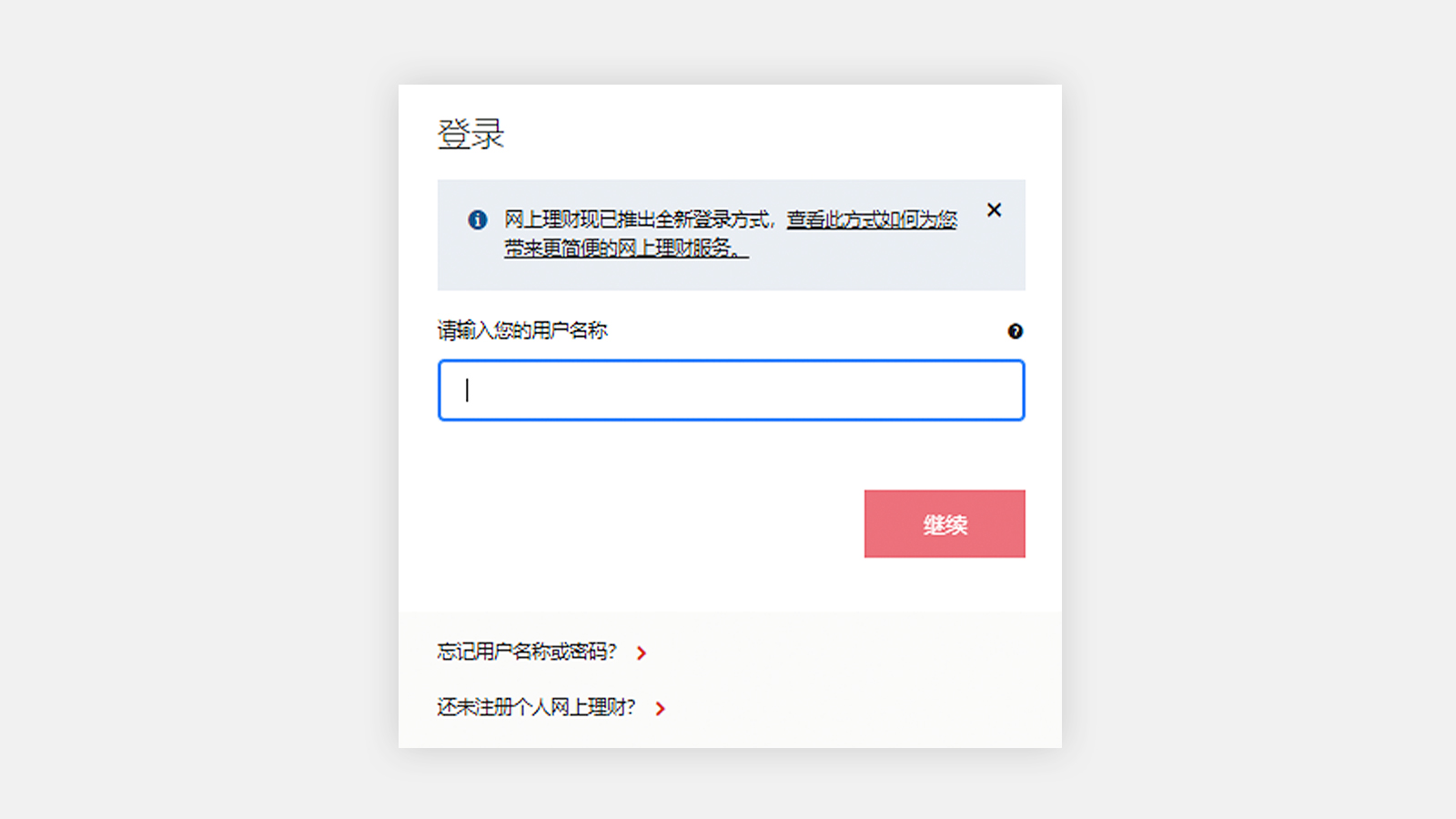Viewport: 1456px width, 819px height.
Task: Click the 登录 page heading
Action: 470,134
